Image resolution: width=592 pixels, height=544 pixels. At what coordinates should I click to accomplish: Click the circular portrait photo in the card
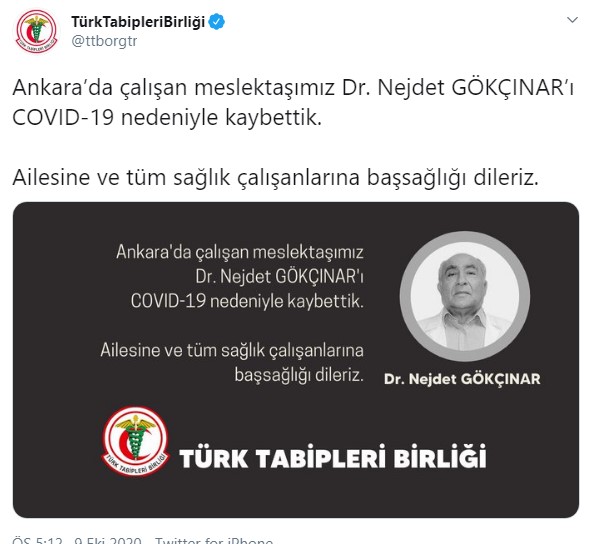pos(465,296)
